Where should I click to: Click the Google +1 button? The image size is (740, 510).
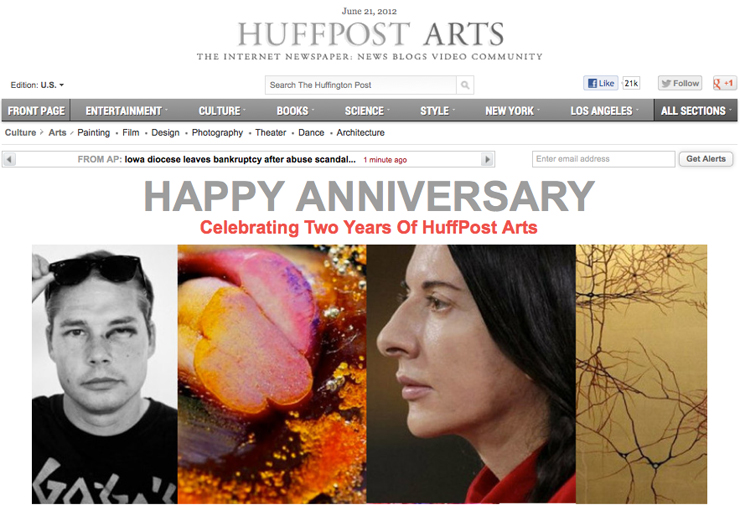[724, 84]
